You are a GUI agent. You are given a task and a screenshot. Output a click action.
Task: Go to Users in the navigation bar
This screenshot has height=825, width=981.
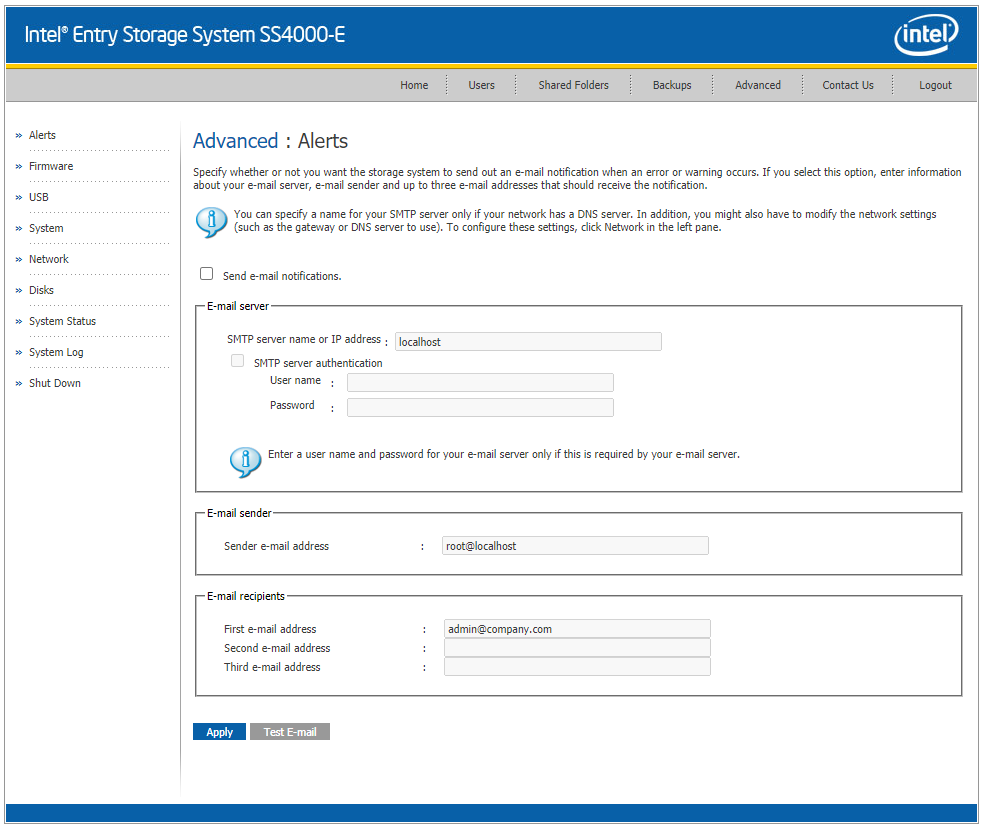click(x=481, y=85)
